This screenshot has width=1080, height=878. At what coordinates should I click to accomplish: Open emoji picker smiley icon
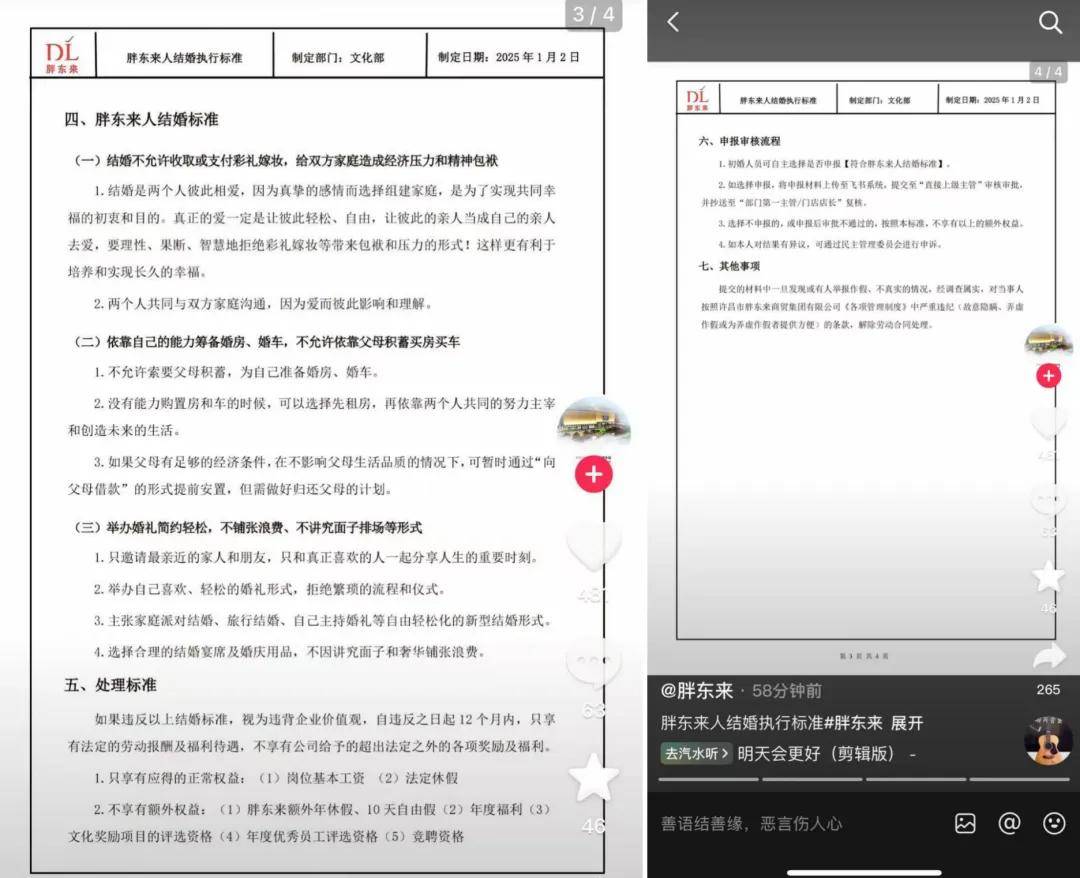tap(1054, 823)
